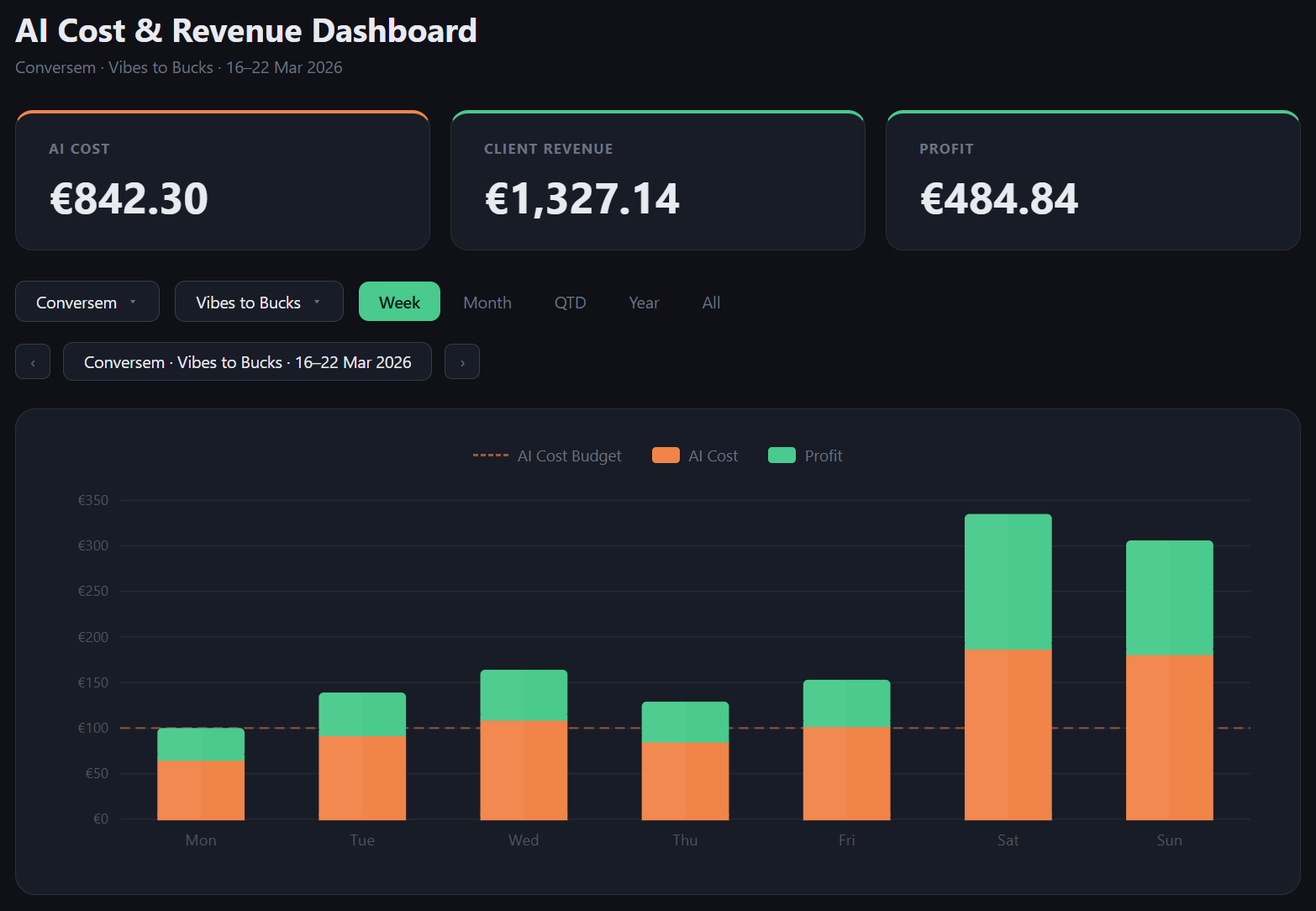
Task: Expand the date range selector labeled 16–22 Mar 2026
Action: (x=247, y=361)
